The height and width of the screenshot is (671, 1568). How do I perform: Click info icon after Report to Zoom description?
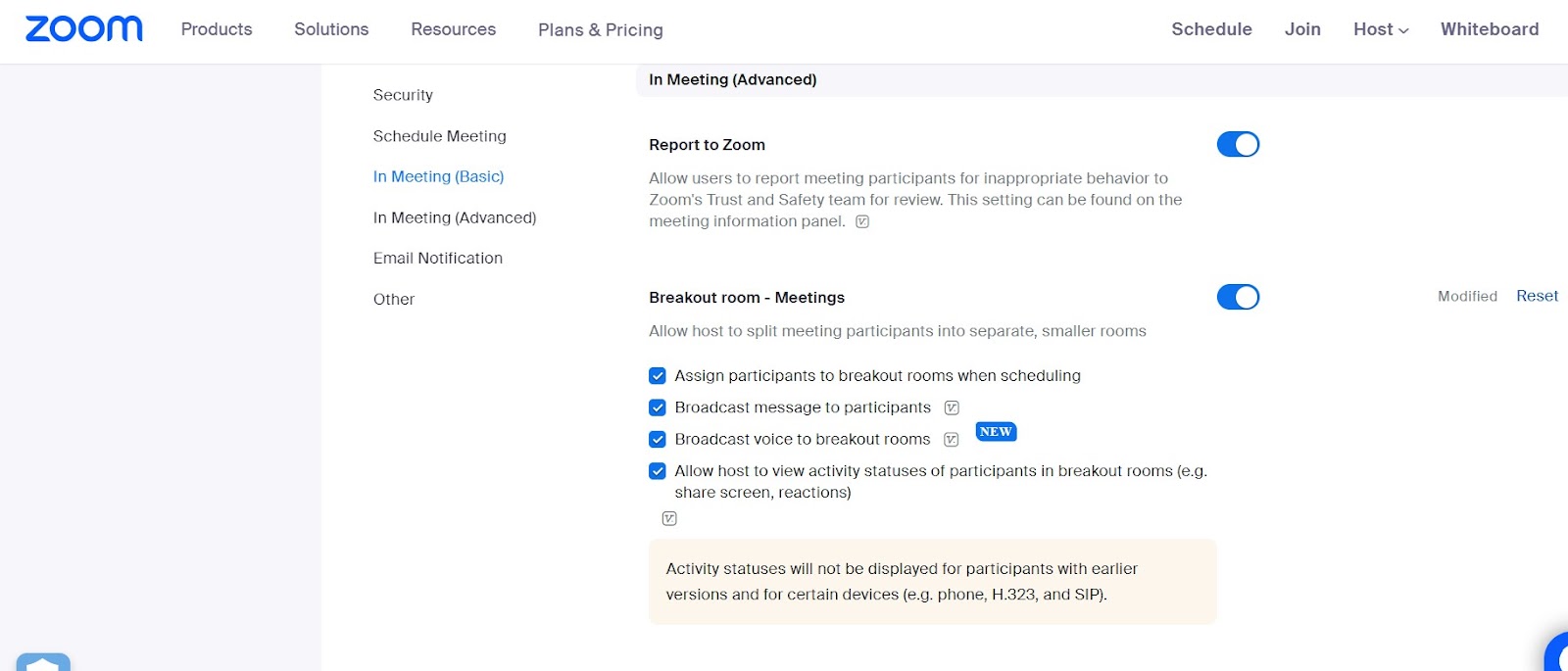(862, 222)
